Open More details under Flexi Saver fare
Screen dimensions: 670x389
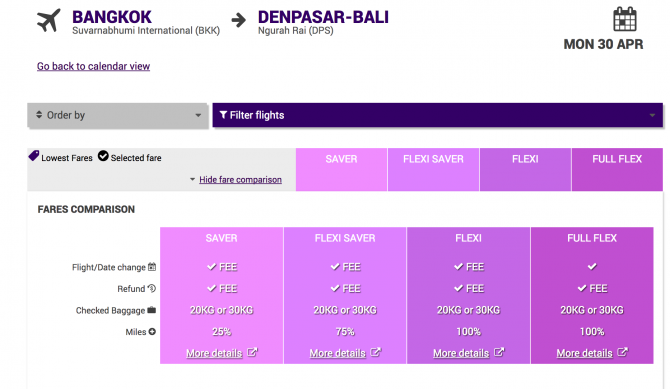pyautogui.click(x=338, y=353)
